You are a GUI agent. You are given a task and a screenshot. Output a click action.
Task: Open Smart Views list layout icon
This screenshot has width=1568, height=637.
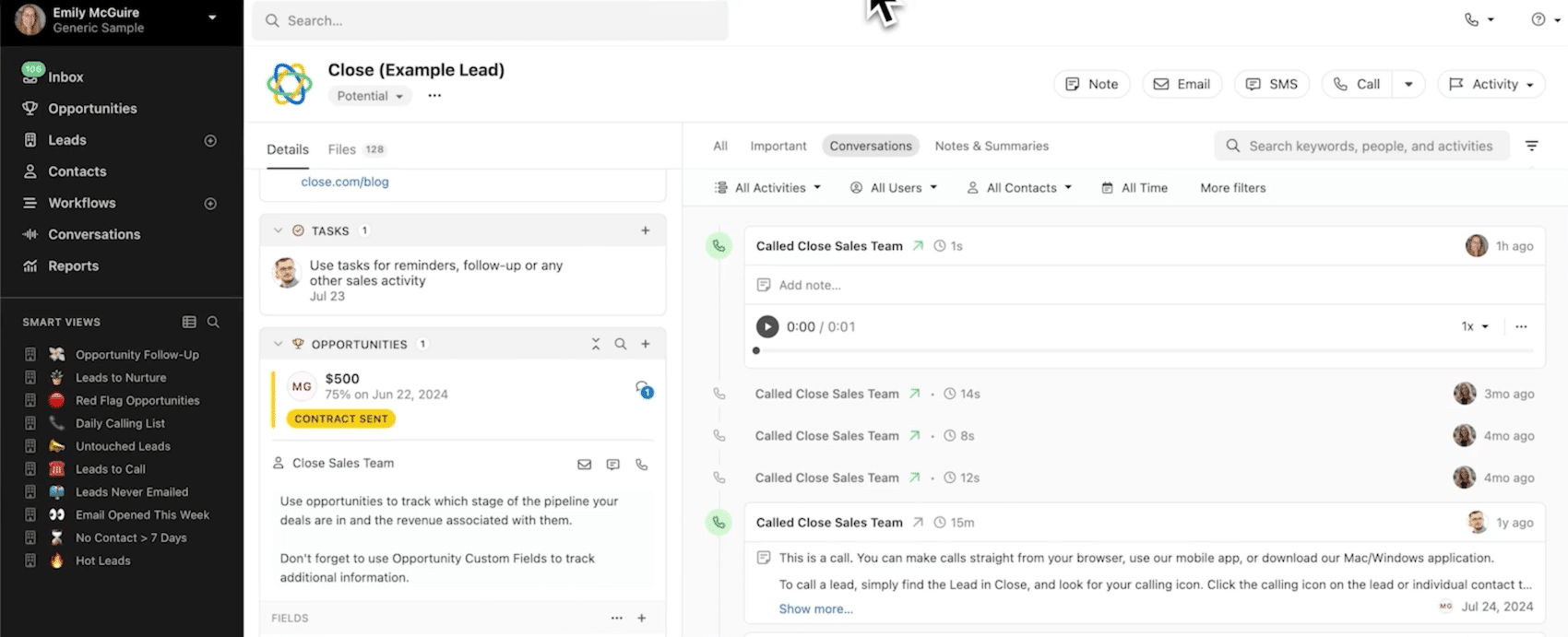point(189,322)
